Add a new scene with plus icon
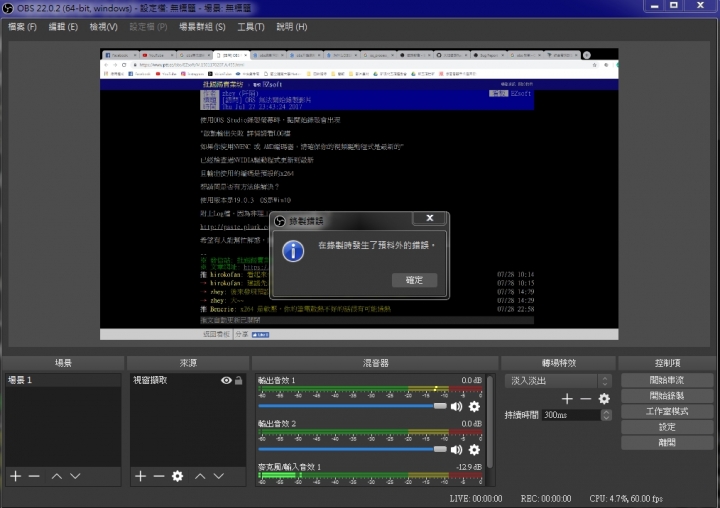This screenshot has height=508, width=720. click(16, 476)
